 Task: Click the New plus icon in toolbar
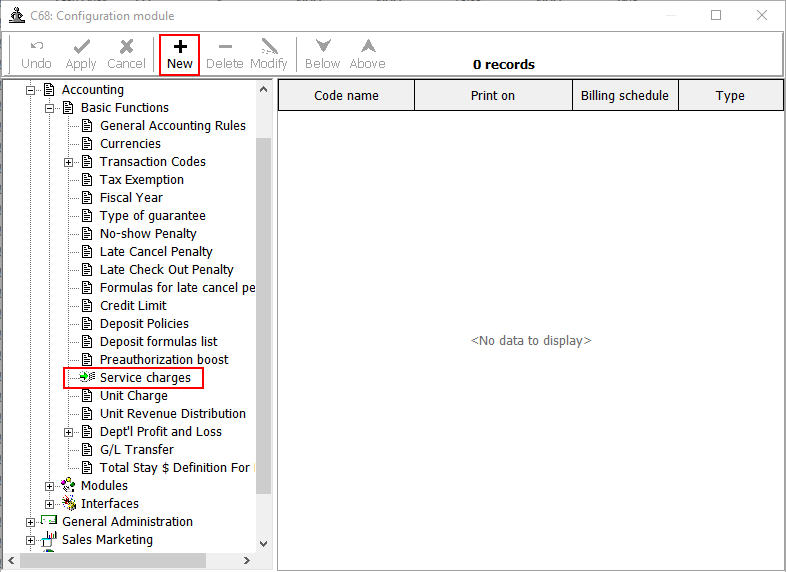point(180,46)
